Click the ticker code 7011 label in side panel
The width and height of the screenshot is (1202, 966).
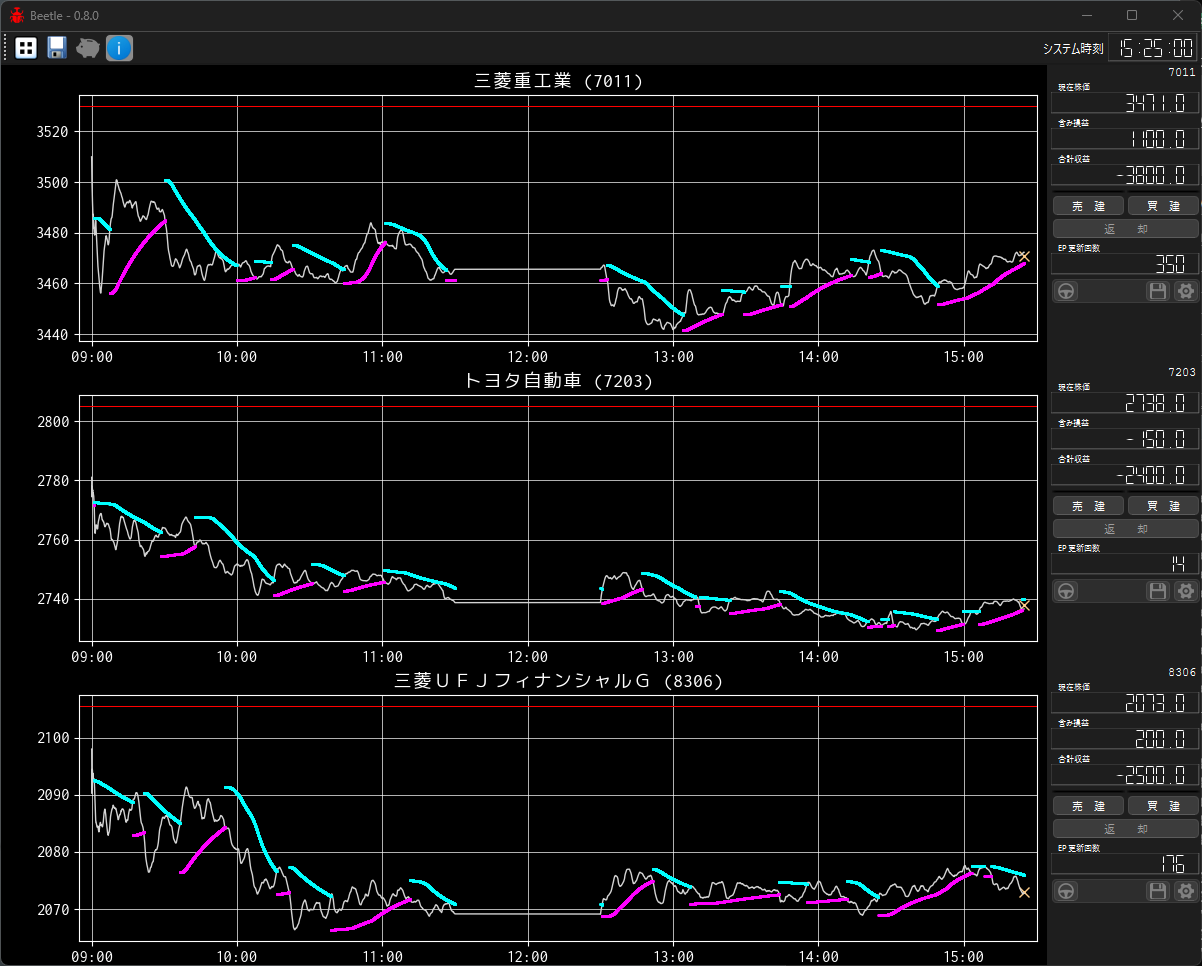click(x=1182, y=72)
